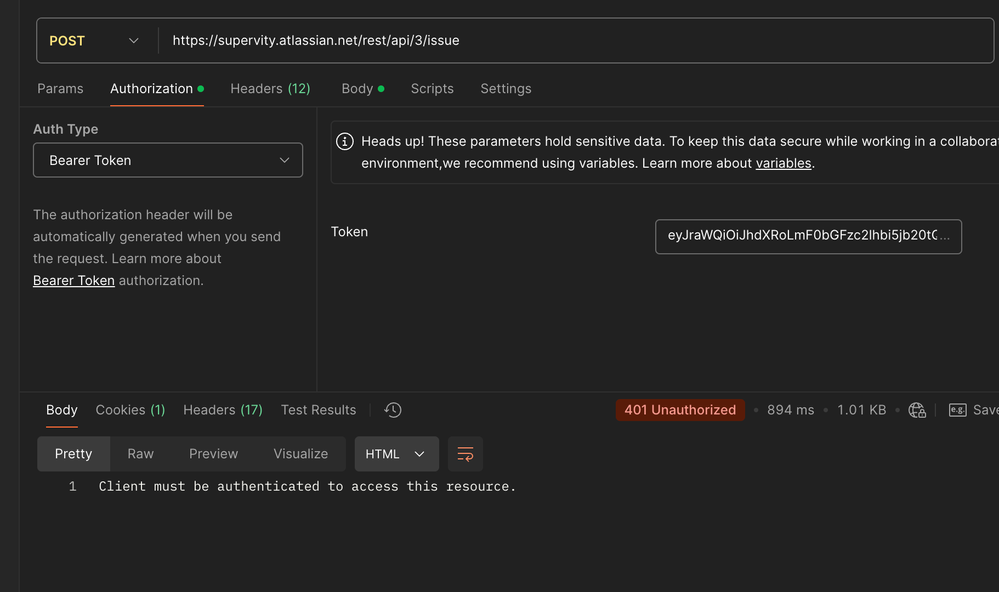Open the response request history

pyautogui.click(x=392, y=410)
